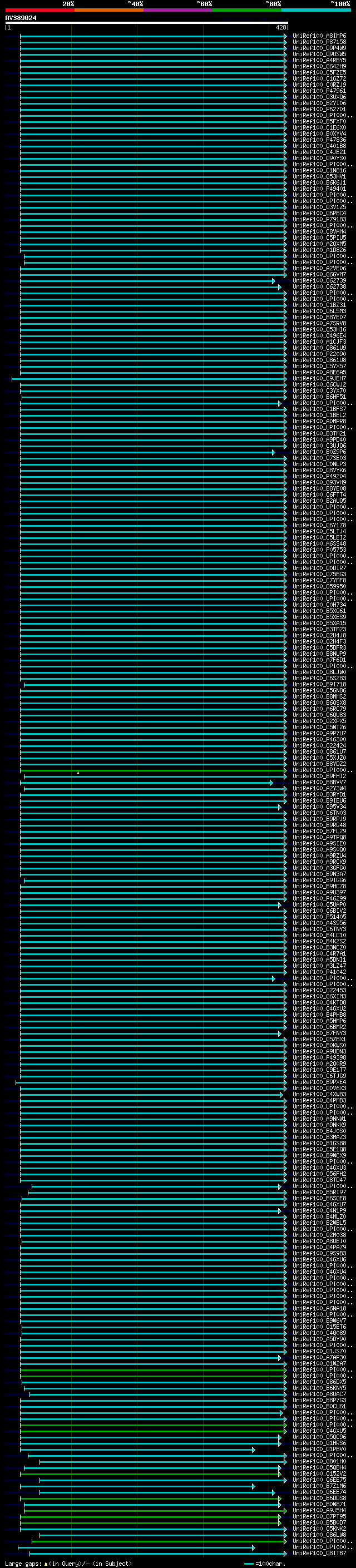Click hit label UniRef100_Q6PBC4
356x1568 pixels.
pyautogui.click(x=319, y=213)
